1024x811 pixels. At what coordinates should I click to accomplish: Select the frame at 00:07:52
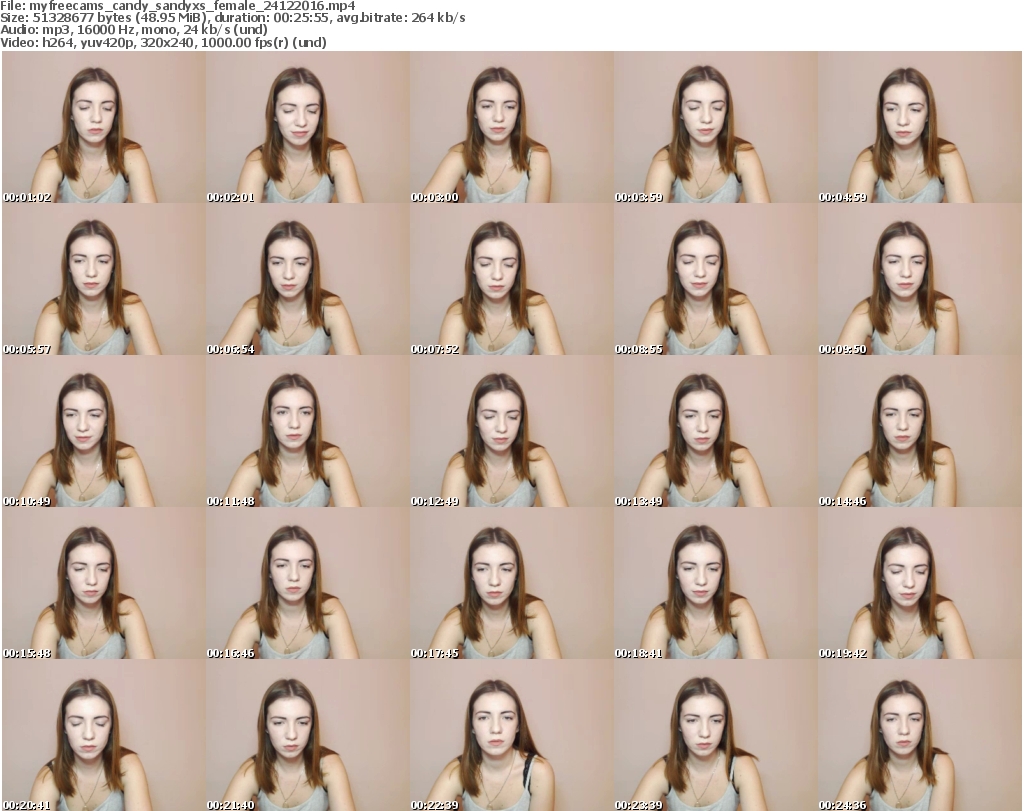(511, 279)
